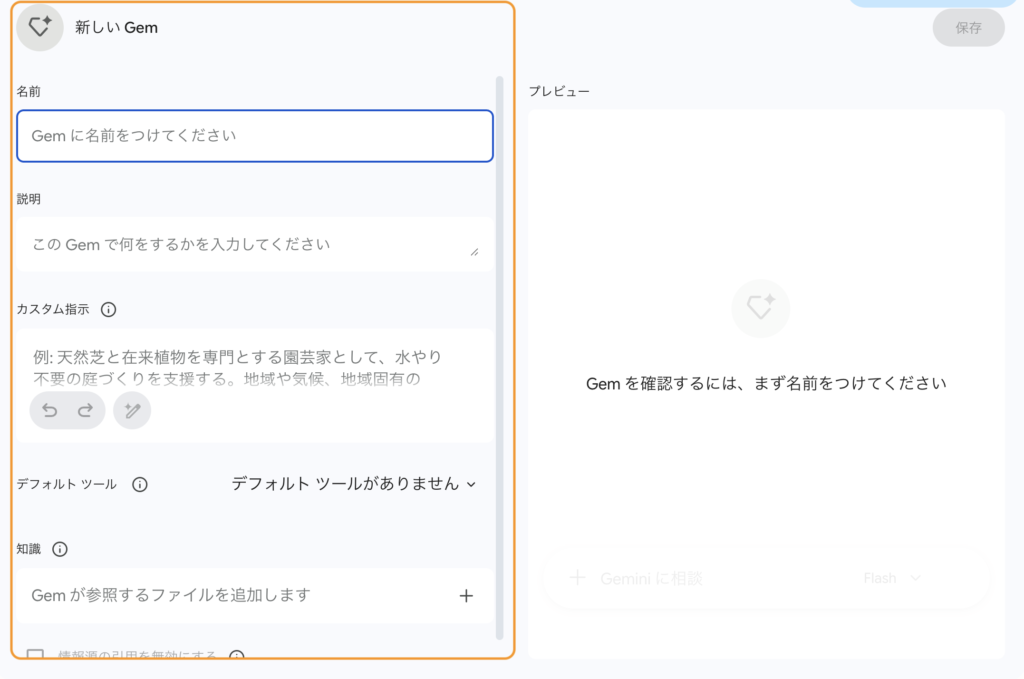Click the info icon next to カスタム指示
The width and height of the screenshot is (1024, 679).
108,309
